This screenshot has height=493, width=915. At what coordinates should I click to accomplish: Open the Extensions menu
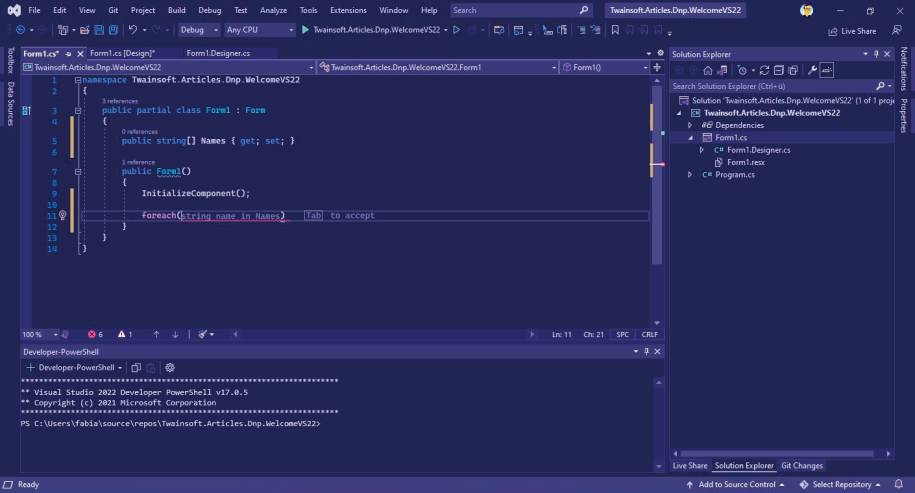348,11
